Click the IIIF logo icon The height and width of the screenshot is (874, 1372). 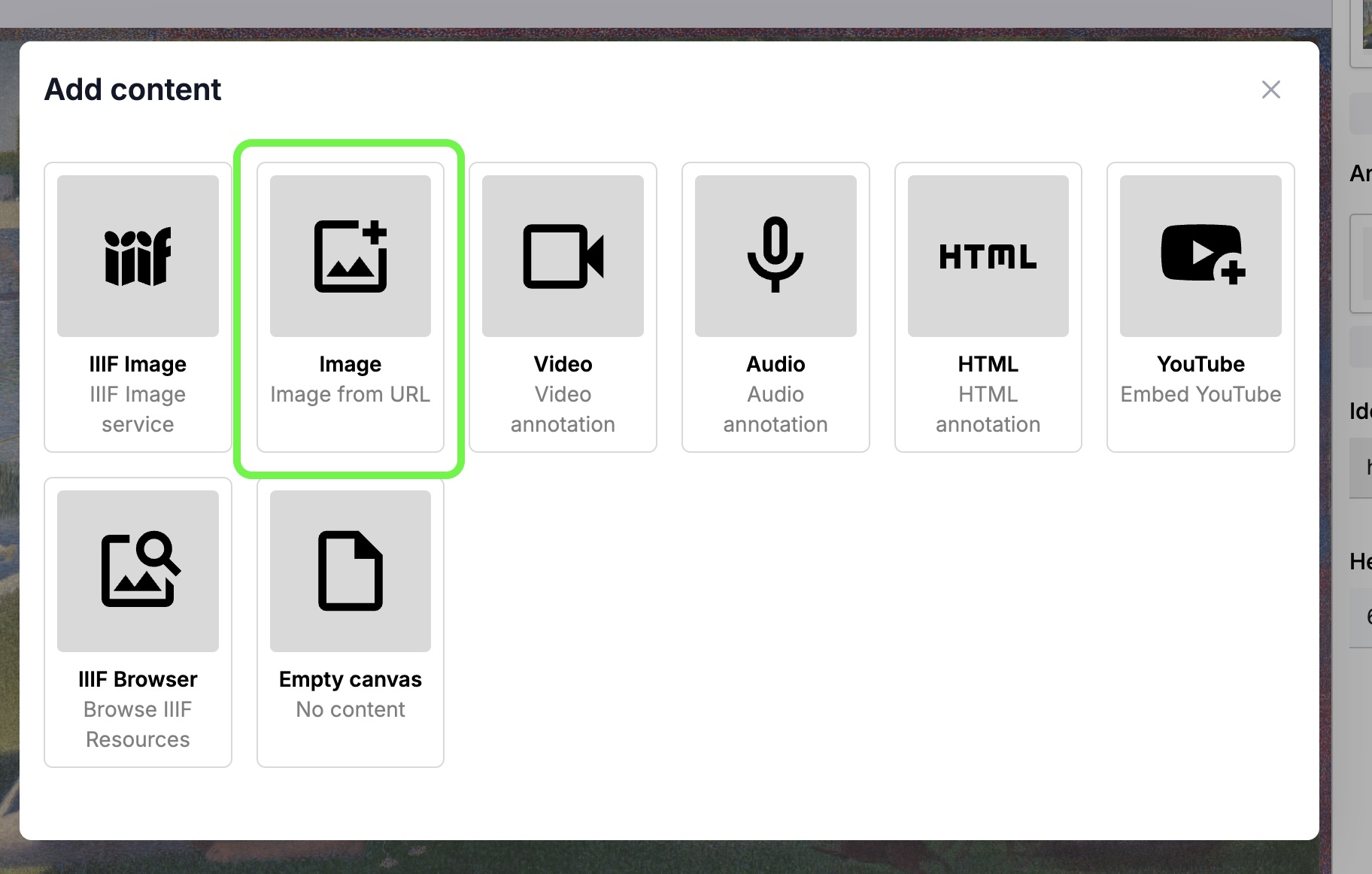138,256
